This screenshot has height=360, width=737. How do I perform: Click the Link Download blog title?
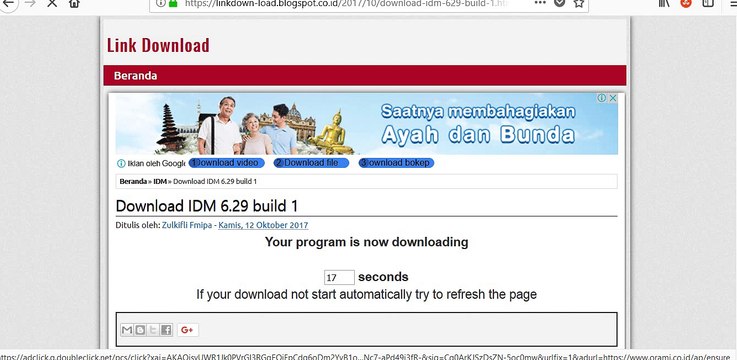click(158, 45)
